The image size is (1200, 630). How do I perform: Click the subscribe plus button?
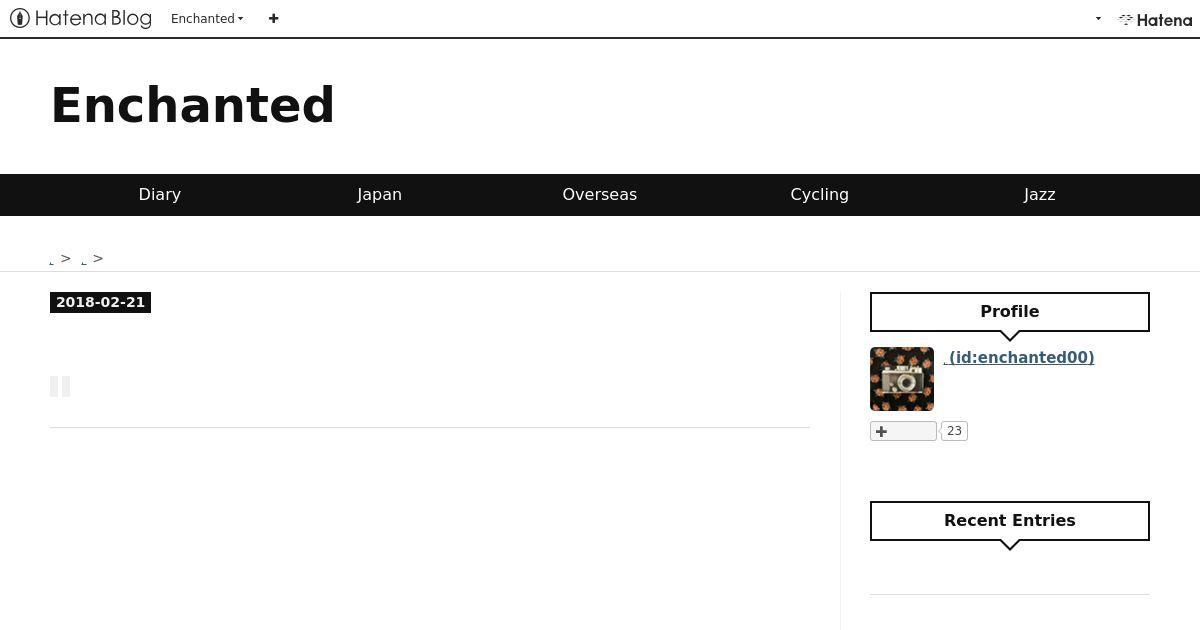[903, 431]
